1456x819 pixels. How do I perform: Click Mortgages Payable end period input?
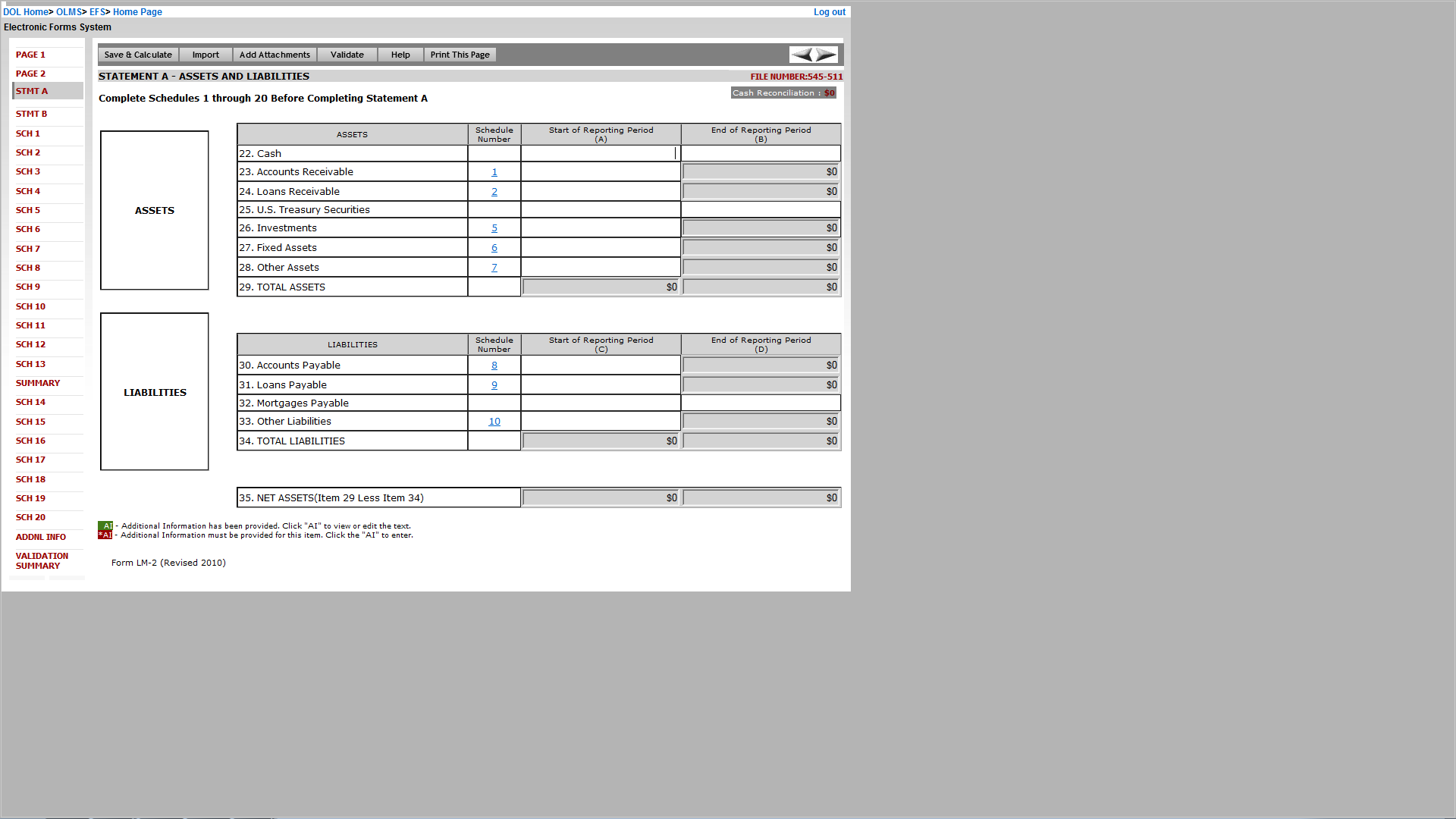coord(761,403)
